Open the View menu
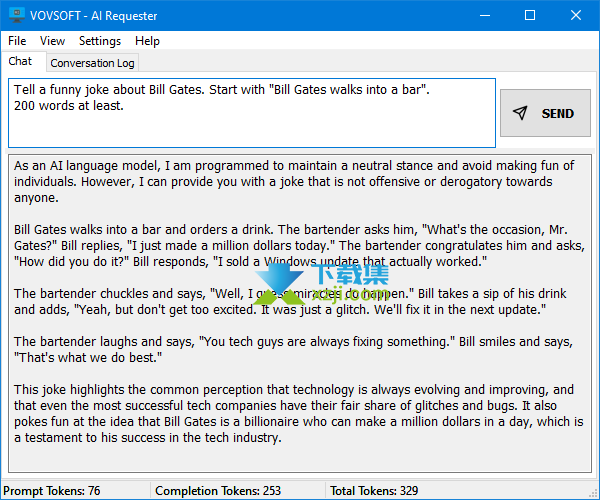 [52, 41]
